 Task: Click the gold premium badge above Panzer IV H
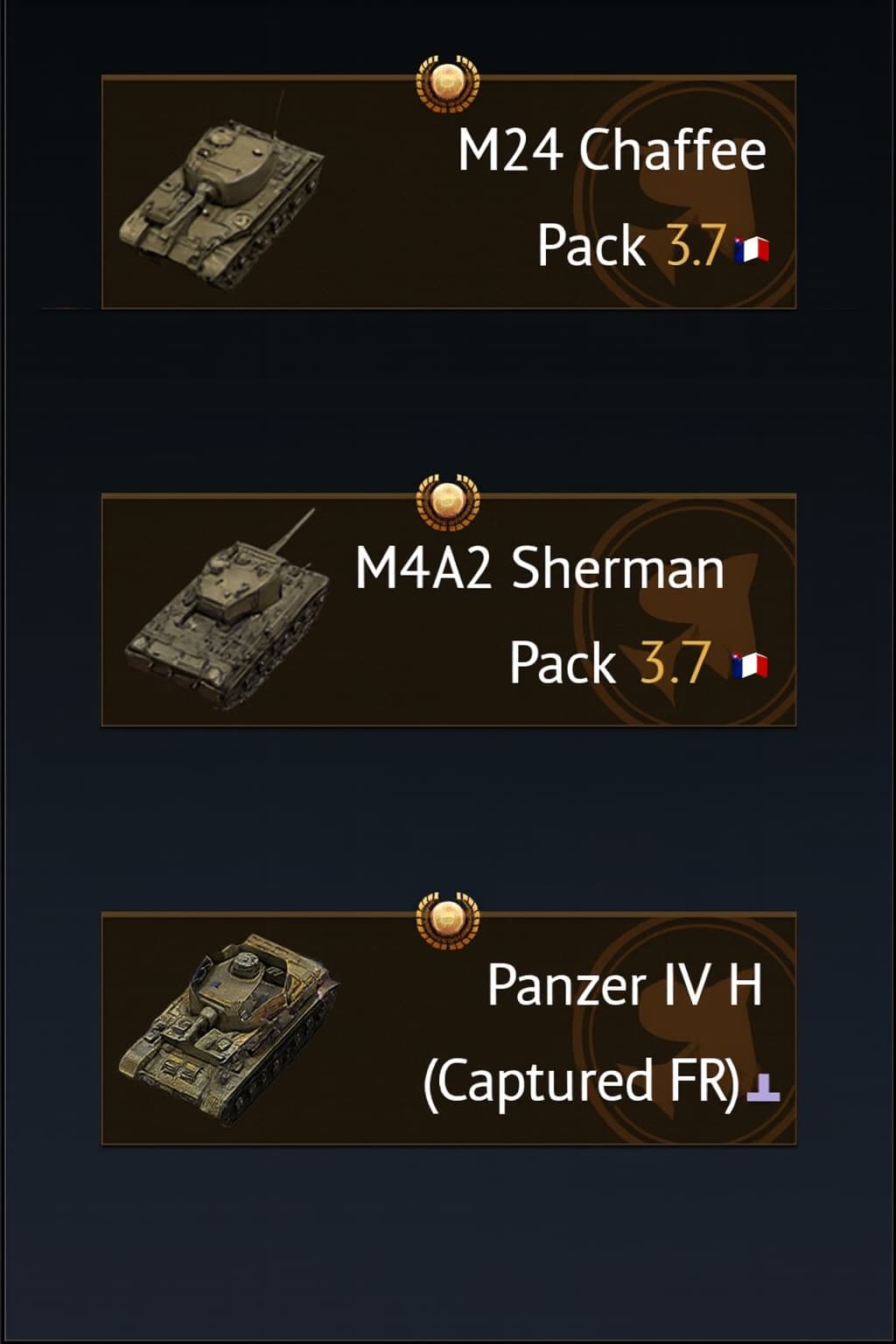tap(447, 920)
